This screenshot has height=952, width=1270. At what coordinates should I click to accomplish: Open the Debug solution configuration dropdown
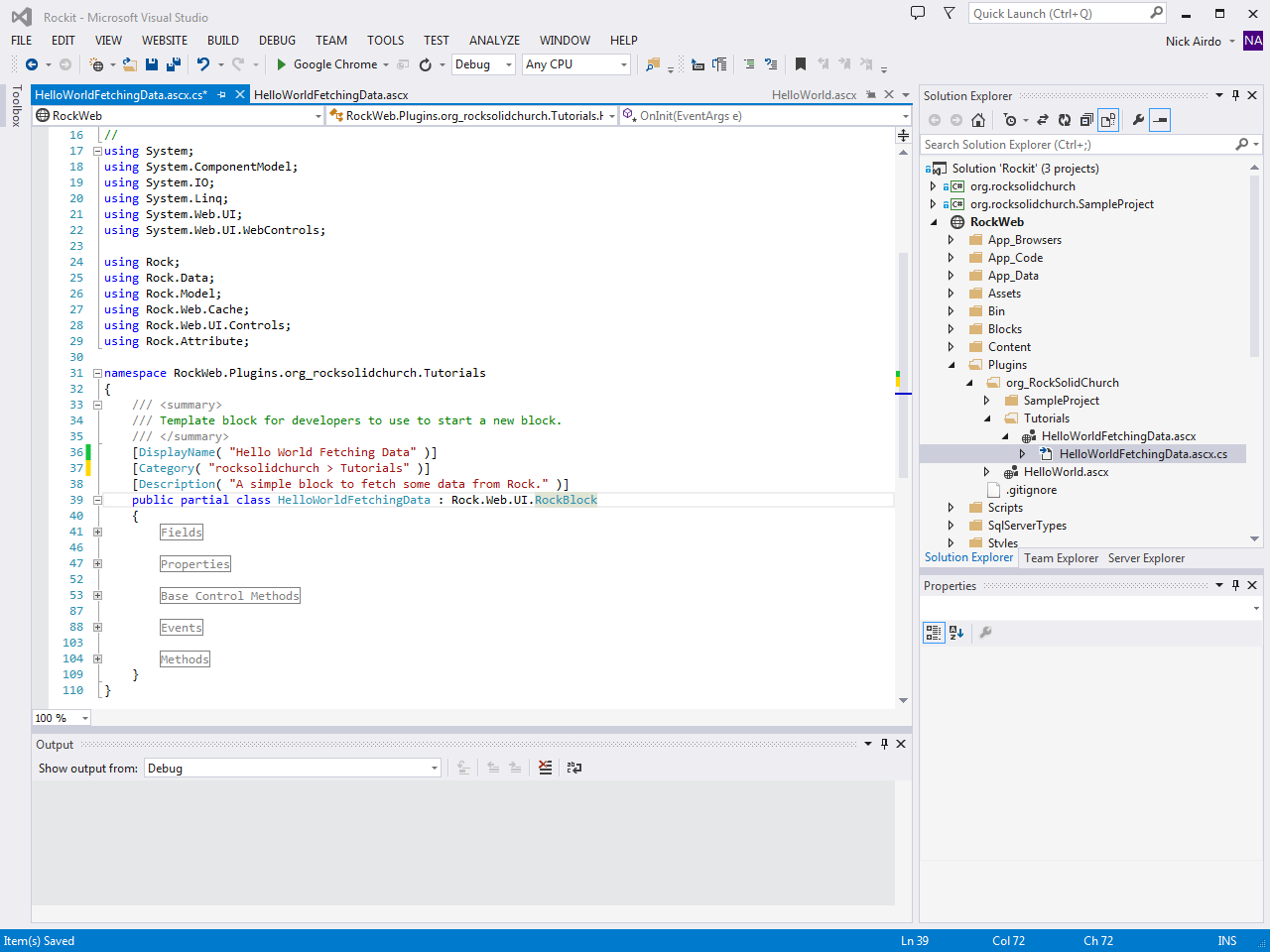tap(483, 64)
